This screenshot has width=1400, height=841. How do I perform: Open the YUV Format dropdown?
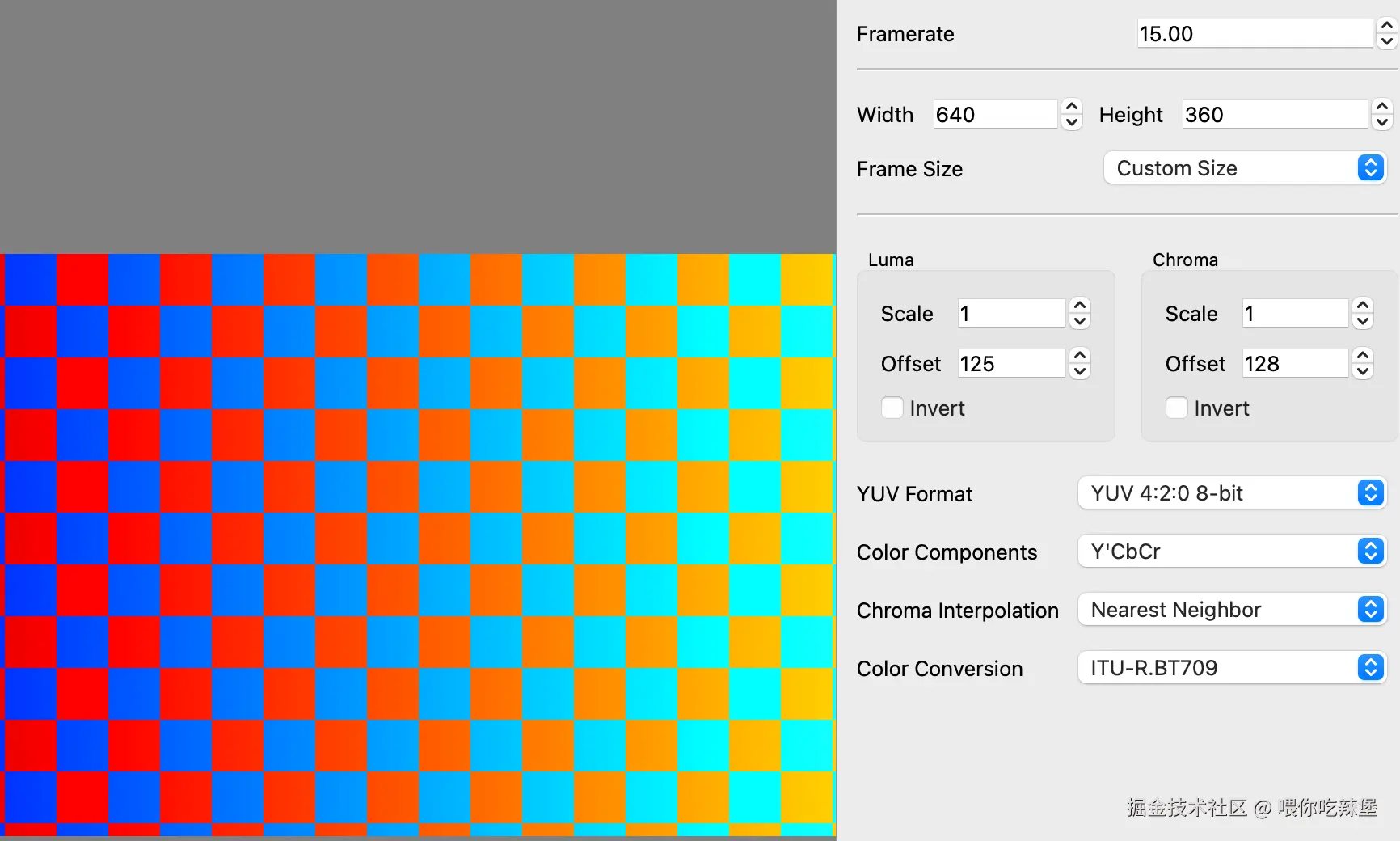point(1232,493)
